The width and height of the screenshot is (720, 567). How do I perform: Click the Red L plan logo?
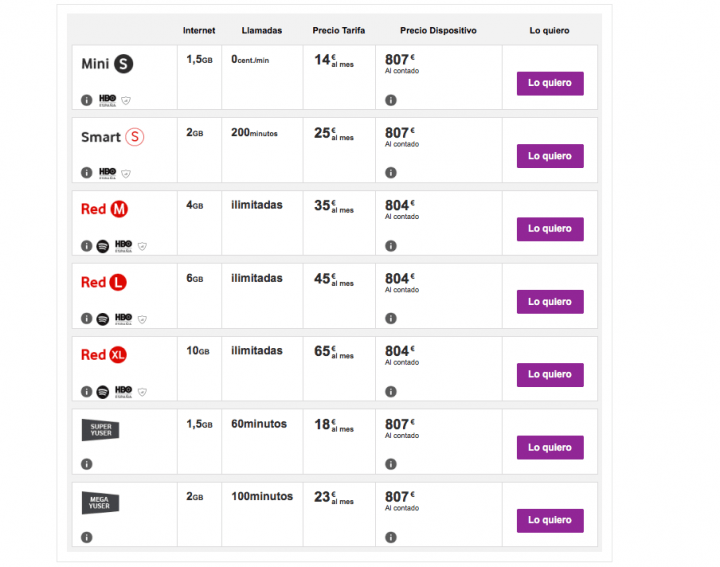click(x=104, y=283)
